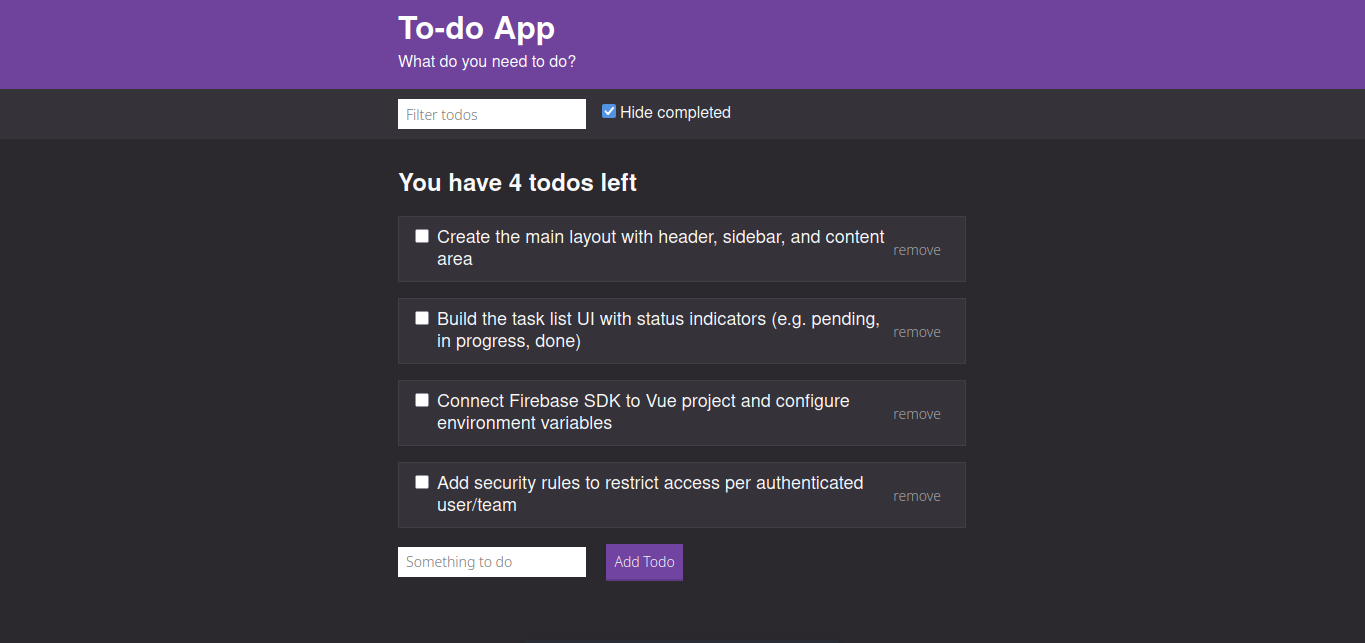Remove the Firebase SDK todo
Screen dimensions: 1365x643
(916, 413)
